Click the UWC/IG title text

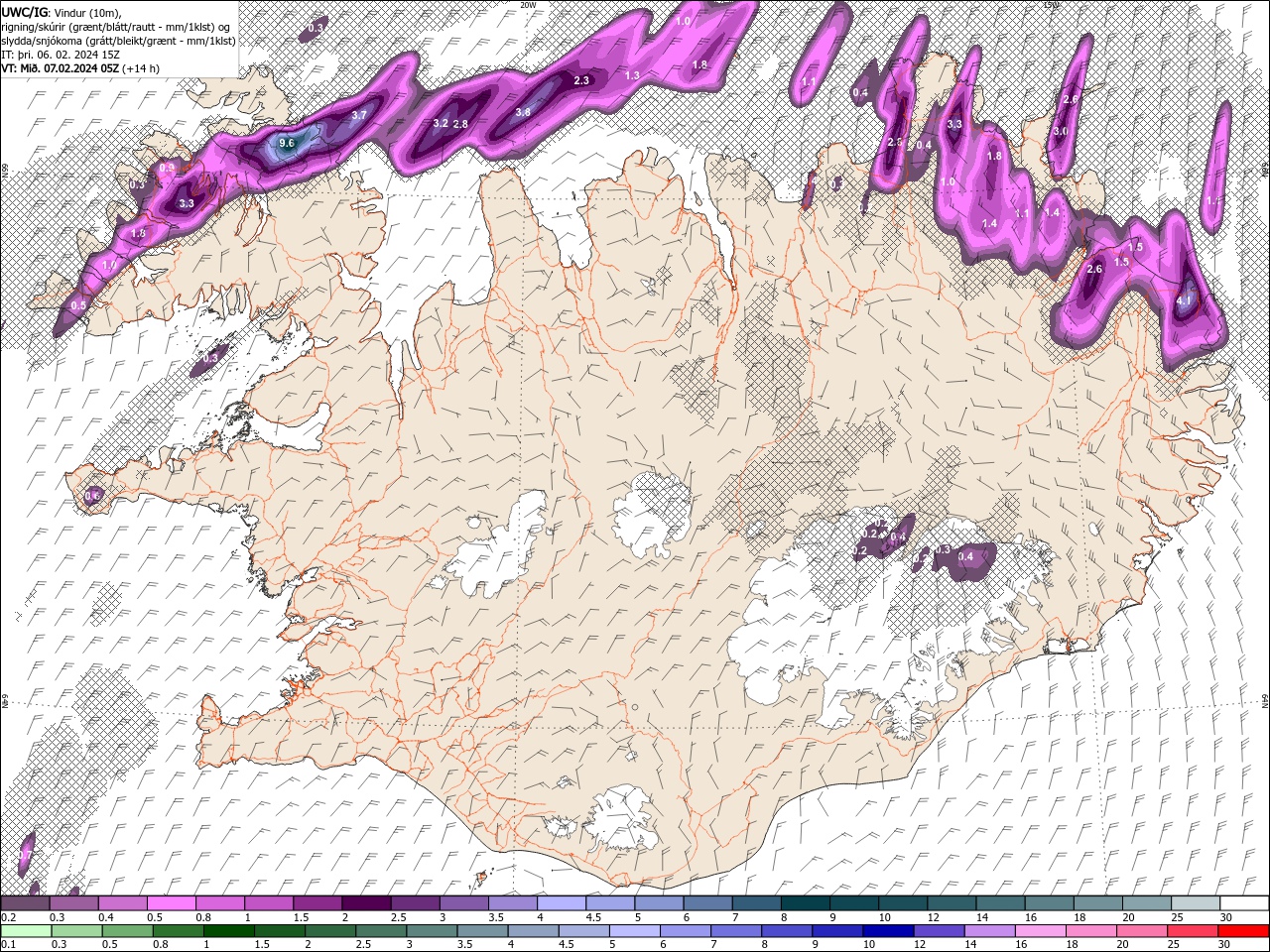click(25, 11)
